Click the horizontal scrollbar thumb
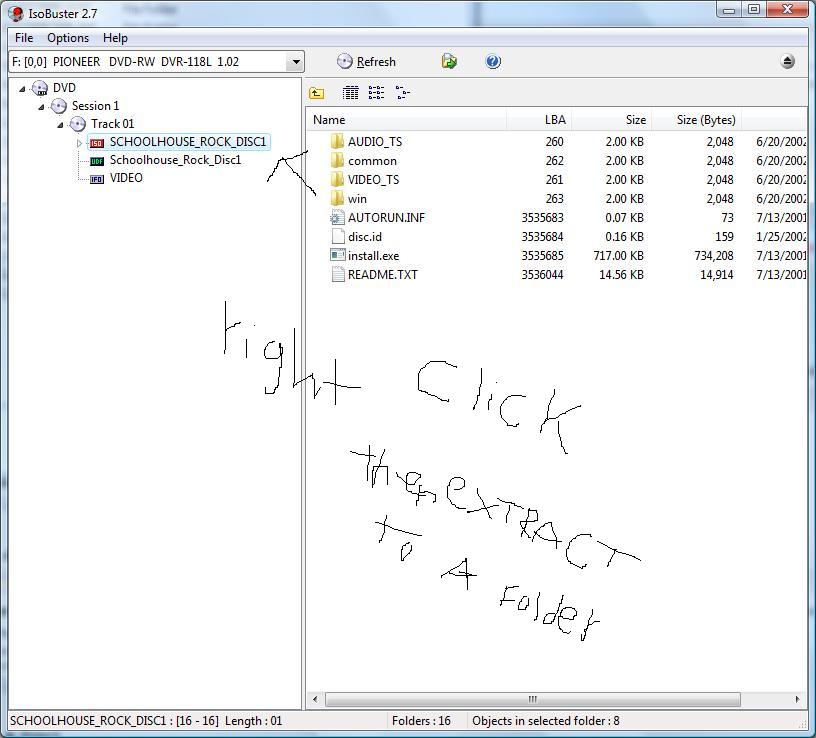This screenshot has height=738, width=816. [532, 699]
